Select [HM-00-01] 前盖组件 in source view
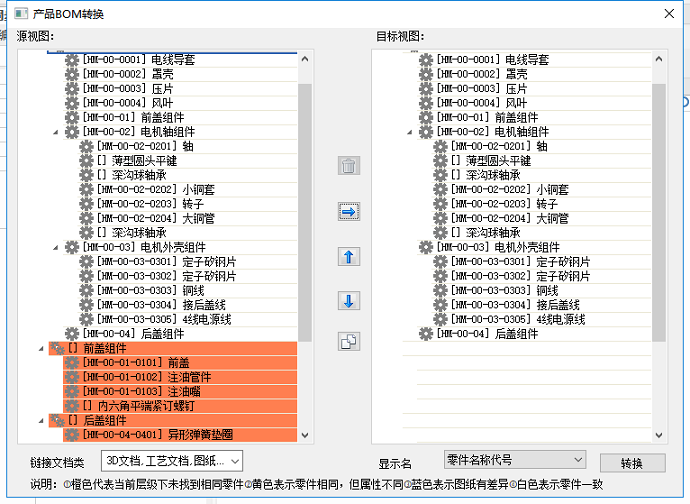The image size is (690, 504). (x=133, y=118)
